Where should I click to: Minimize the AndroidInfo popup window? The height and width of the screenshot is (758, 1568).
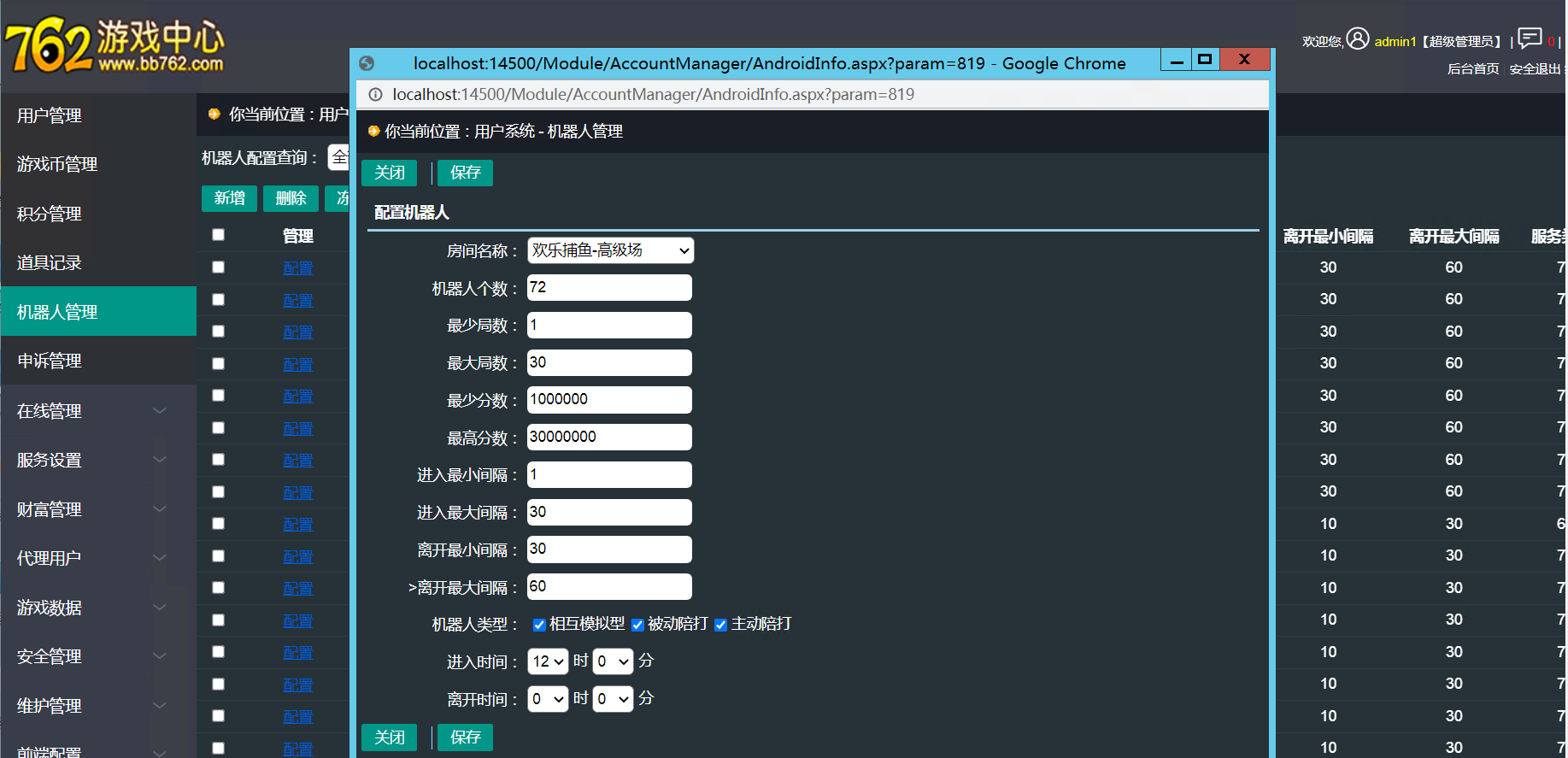[x=1177, y=60]
